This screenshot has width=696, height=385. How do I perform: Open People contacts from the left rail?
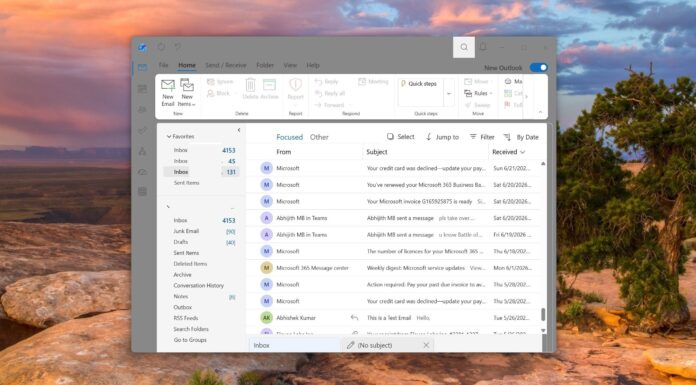[x=142, y=109]
